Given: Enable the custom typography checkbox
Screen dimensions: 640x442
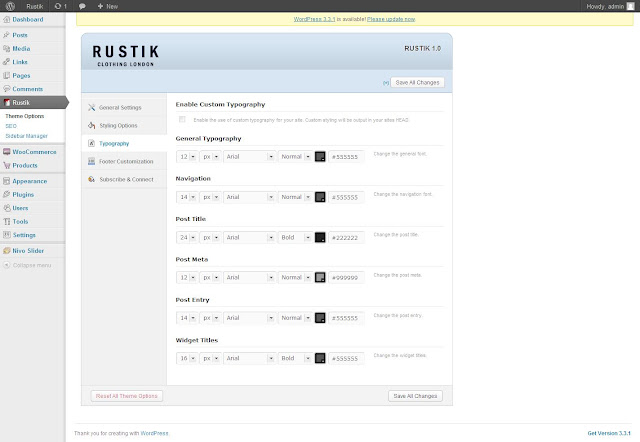Looking at the screenshot, I should 182,119.
